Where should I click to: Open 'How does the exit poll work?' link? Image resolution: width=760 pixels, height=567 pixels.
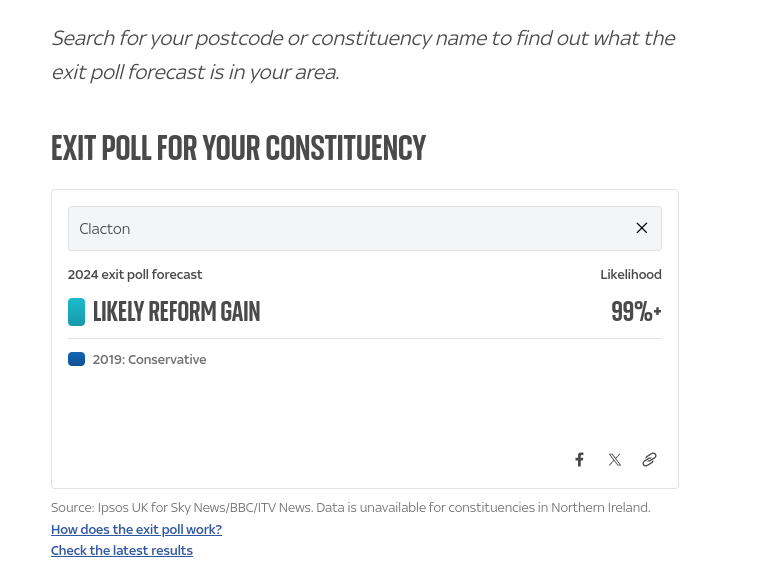pyautogui.click(x=136, y=529)
